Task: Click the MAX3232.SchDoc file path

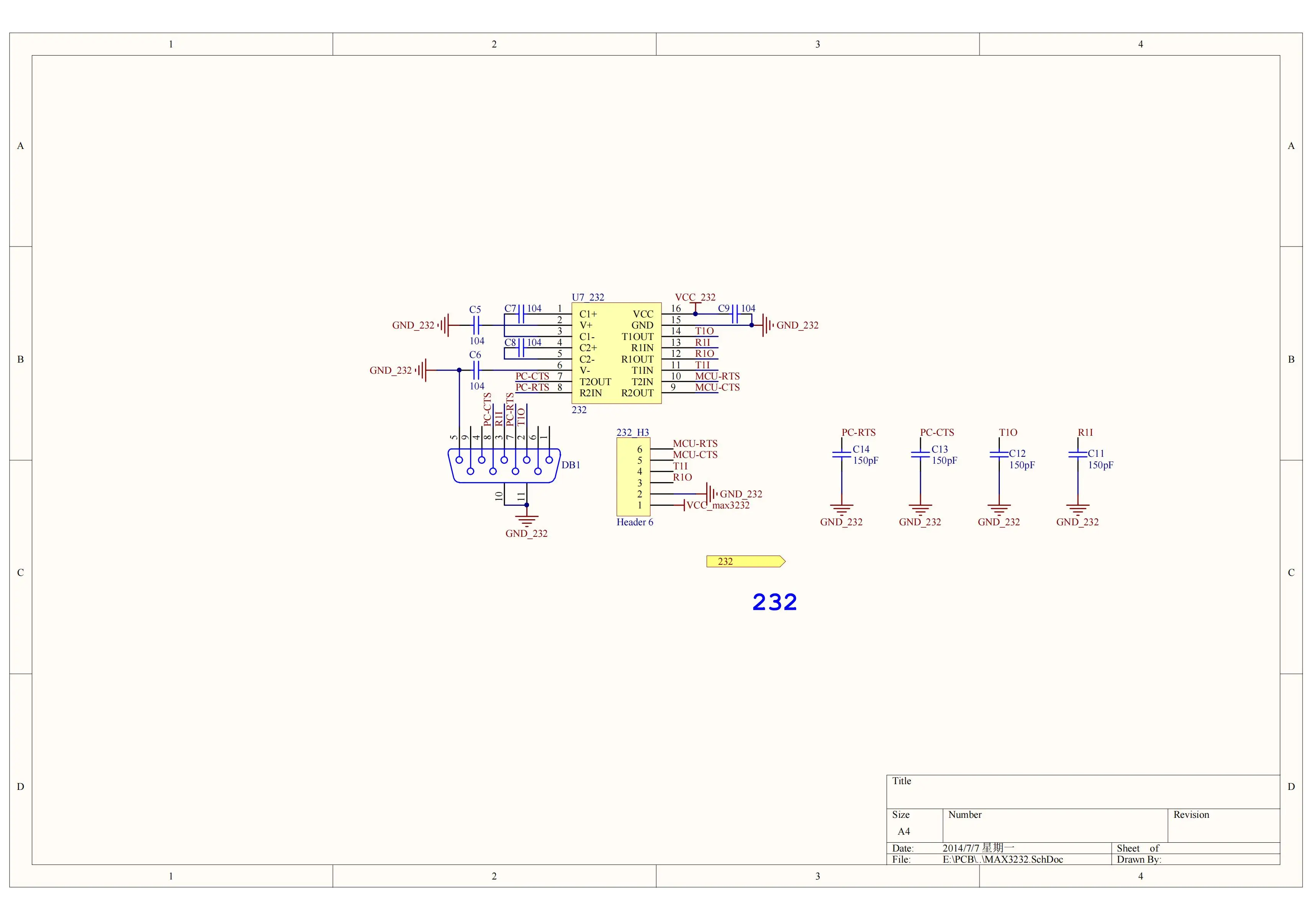Action: click(1003, 860)
